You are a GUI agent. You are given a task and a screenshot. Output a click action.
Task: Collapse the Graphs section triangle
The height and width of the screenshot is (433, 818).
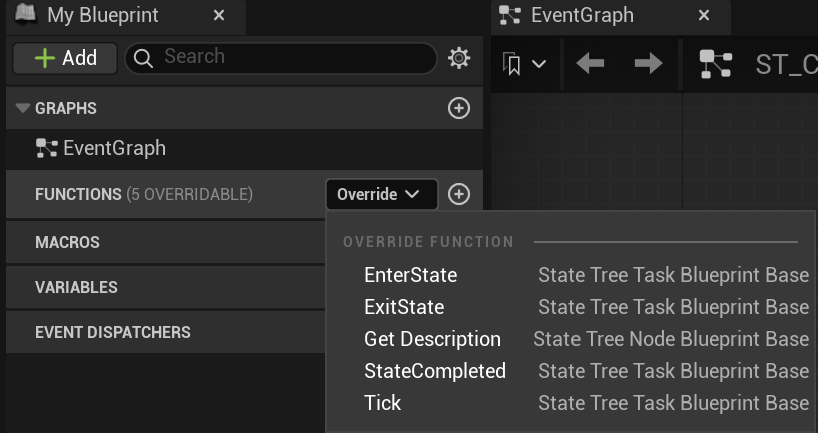pos(23,108)
